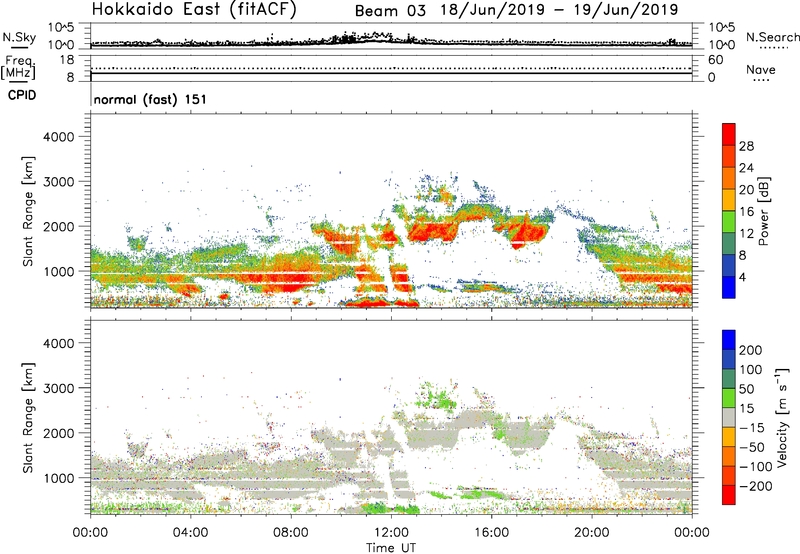Click the '18' tick on the frequency axis

click(x=67, y=60)
